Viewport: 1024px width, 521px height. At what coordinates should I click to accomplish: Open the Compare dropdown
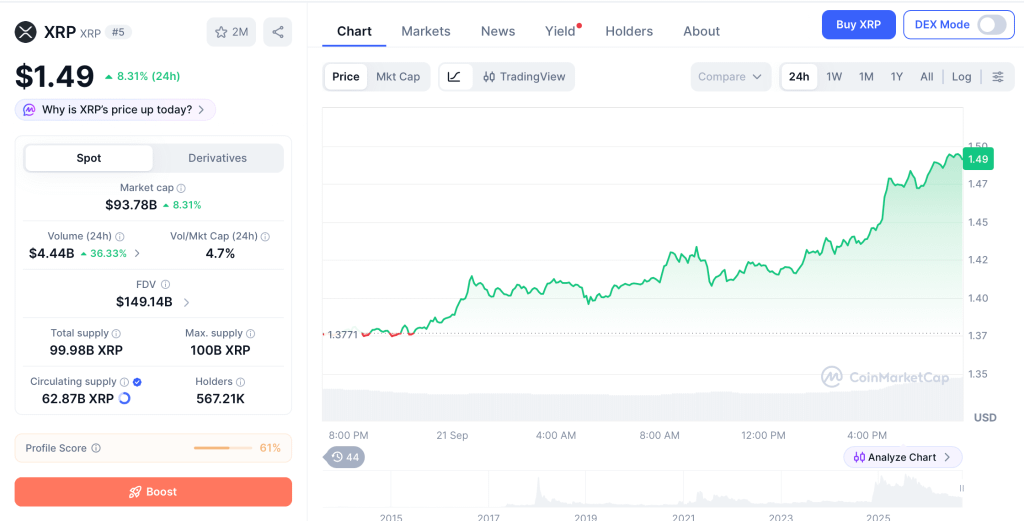[x=730, y=76]
